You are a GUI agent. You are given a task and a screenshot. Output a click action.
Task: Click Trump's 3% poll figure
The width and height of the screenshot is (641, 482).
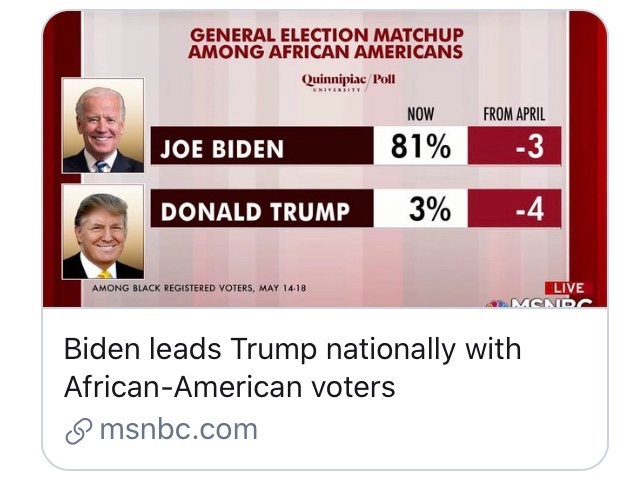[428, 210]
